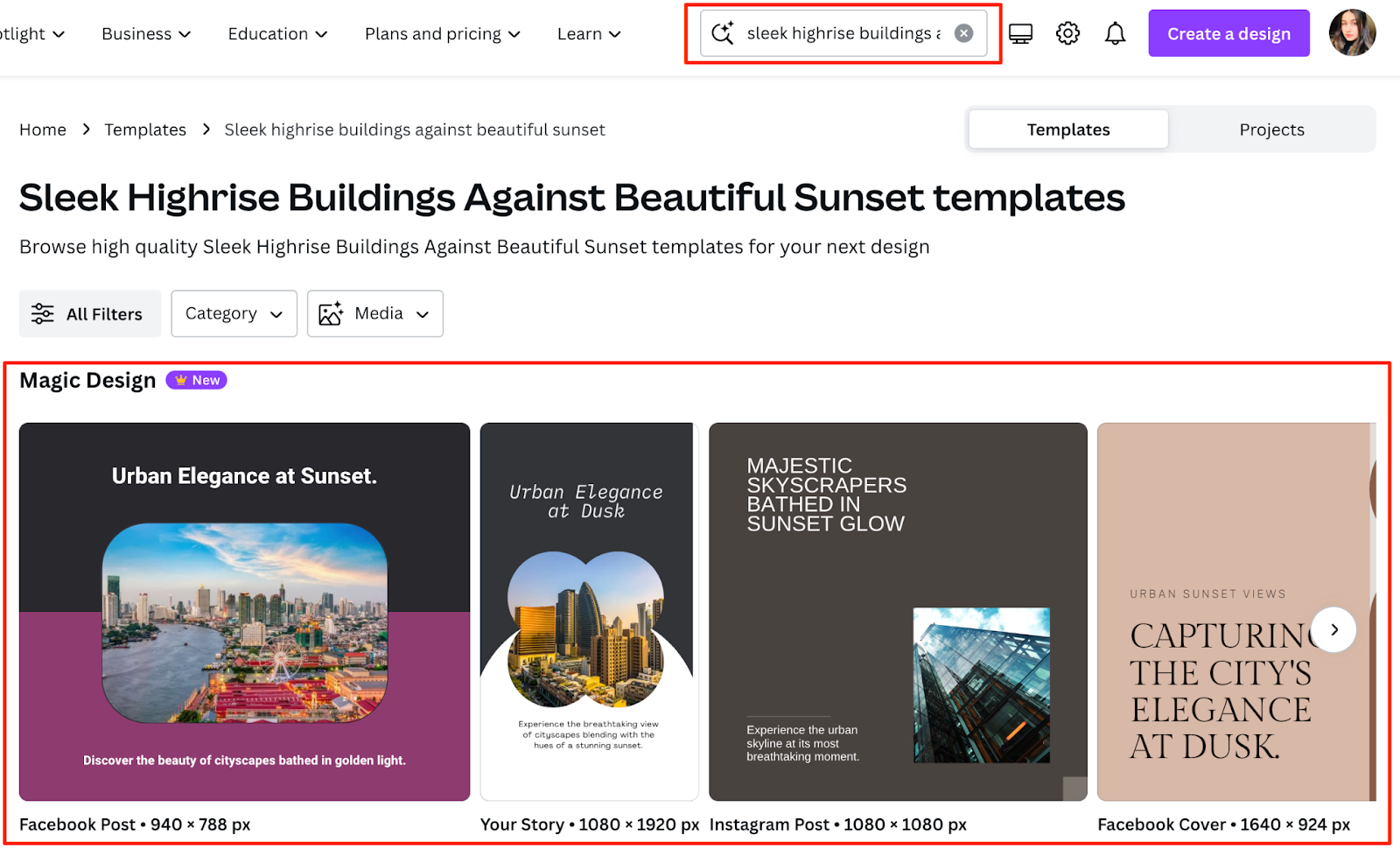The image size is (1400, 856).
Task: Open the Education menu
Action: point(277,34)
